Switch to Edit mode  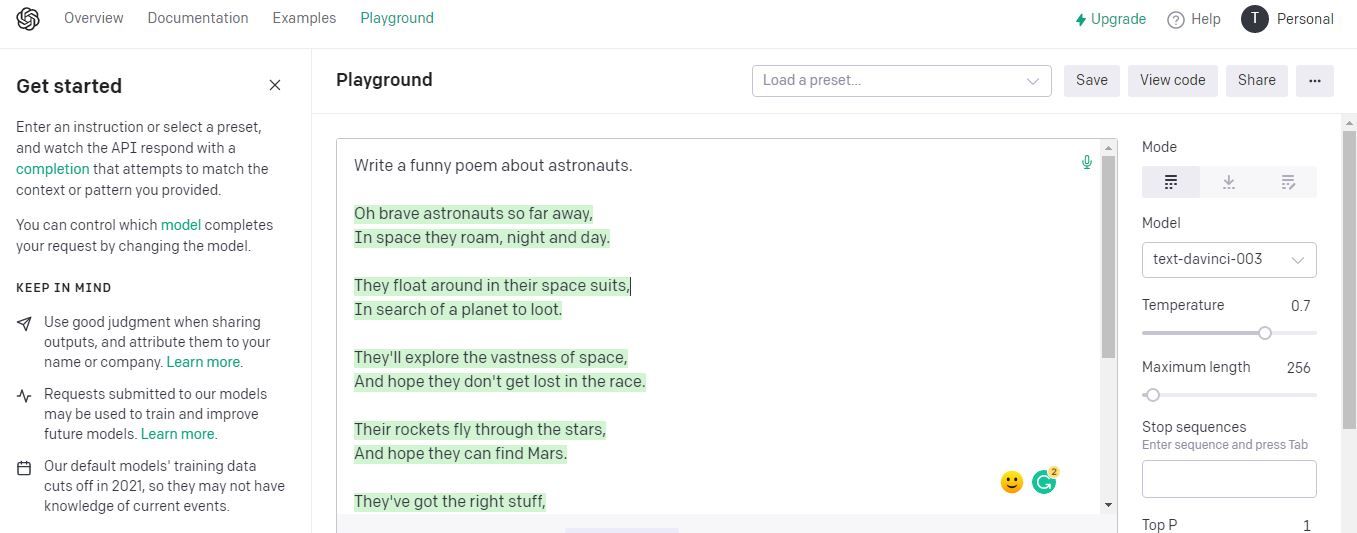click(x=1288, y=182)
